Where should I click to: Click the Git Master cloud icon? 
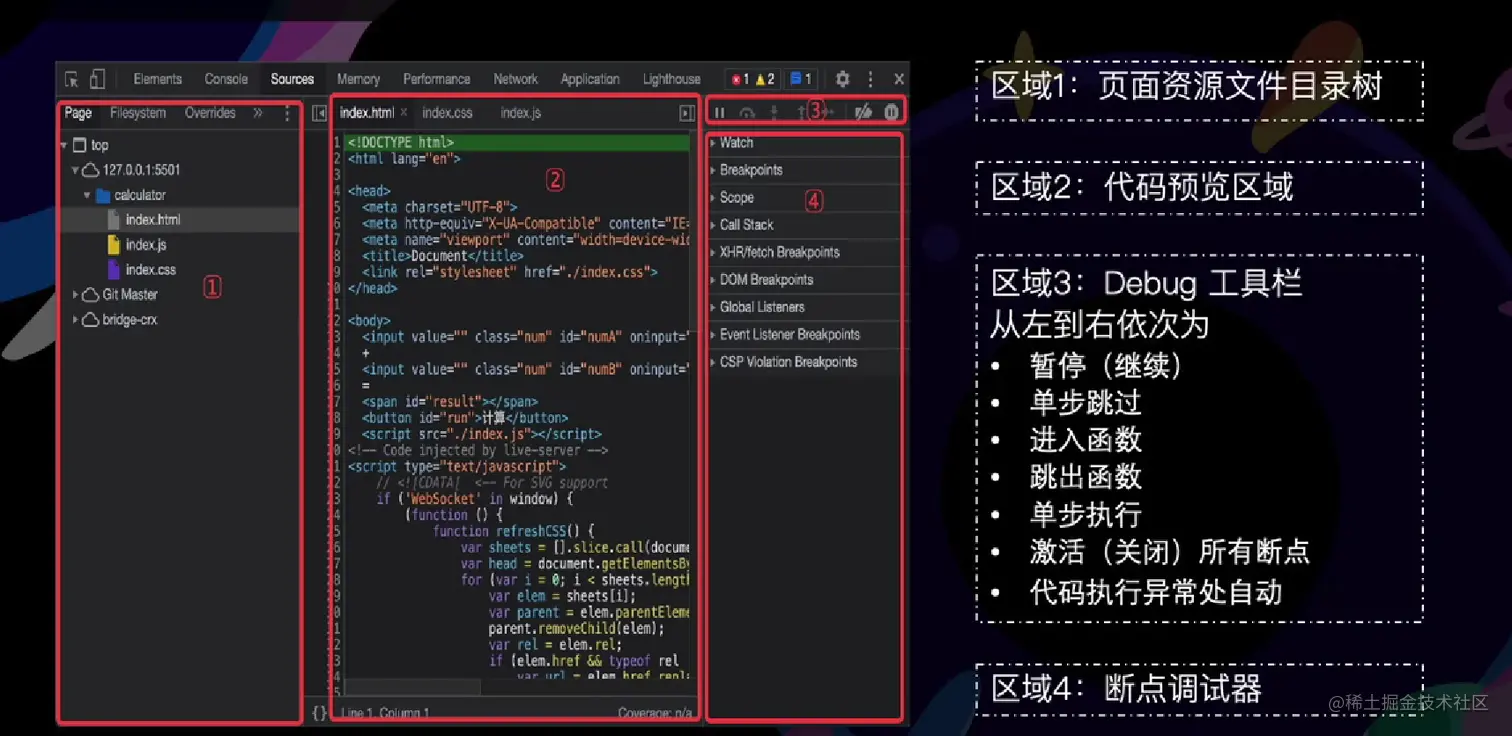point(91,295)
